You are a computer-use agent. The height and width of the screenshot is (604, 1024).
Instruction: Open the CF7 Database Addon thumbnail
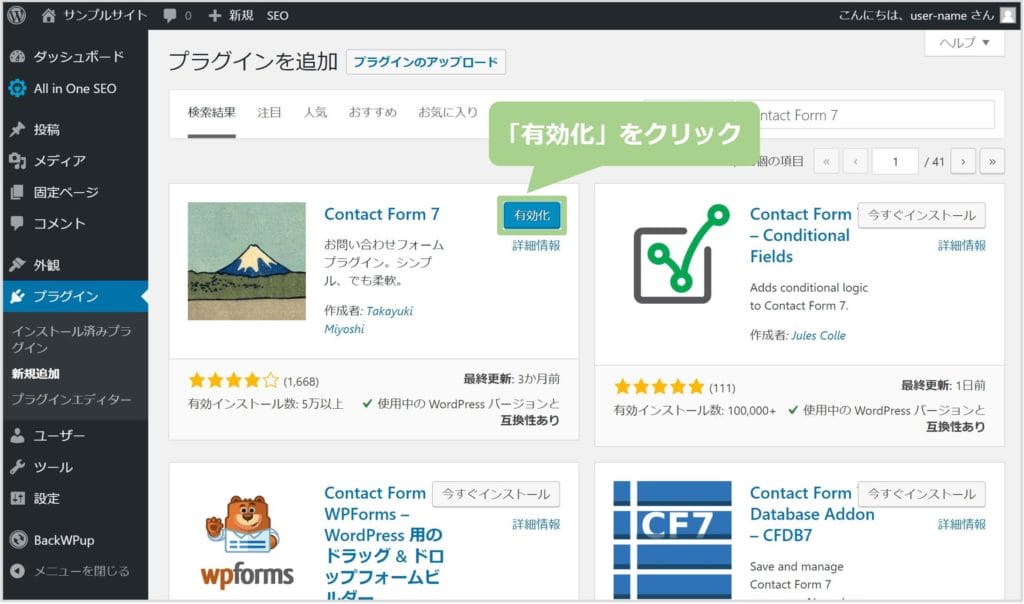coord(673,541)
